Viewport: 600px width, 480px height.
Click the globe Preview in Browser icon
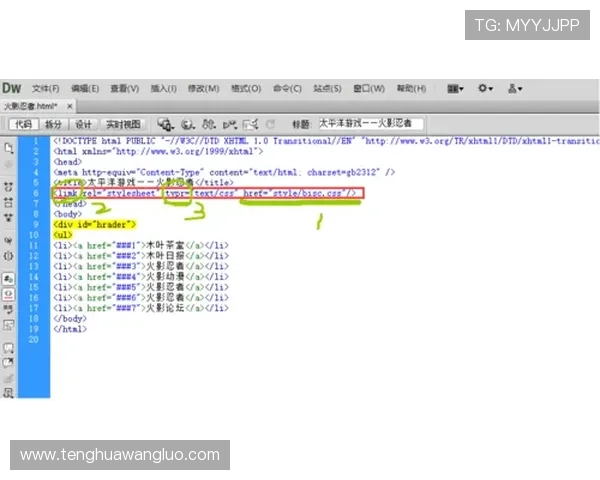coord(188,124)
